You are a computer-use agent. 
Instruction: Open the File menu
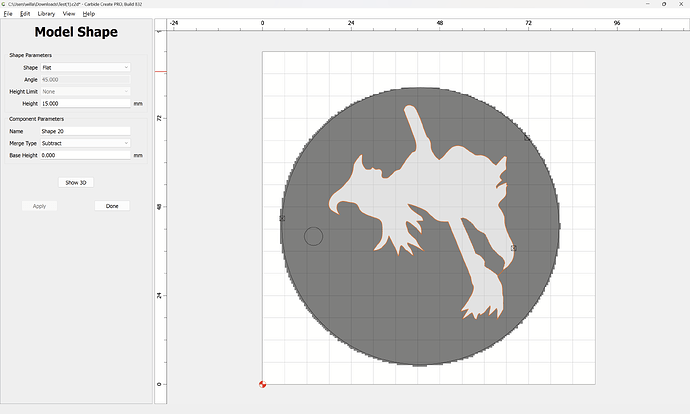[8, 14]
